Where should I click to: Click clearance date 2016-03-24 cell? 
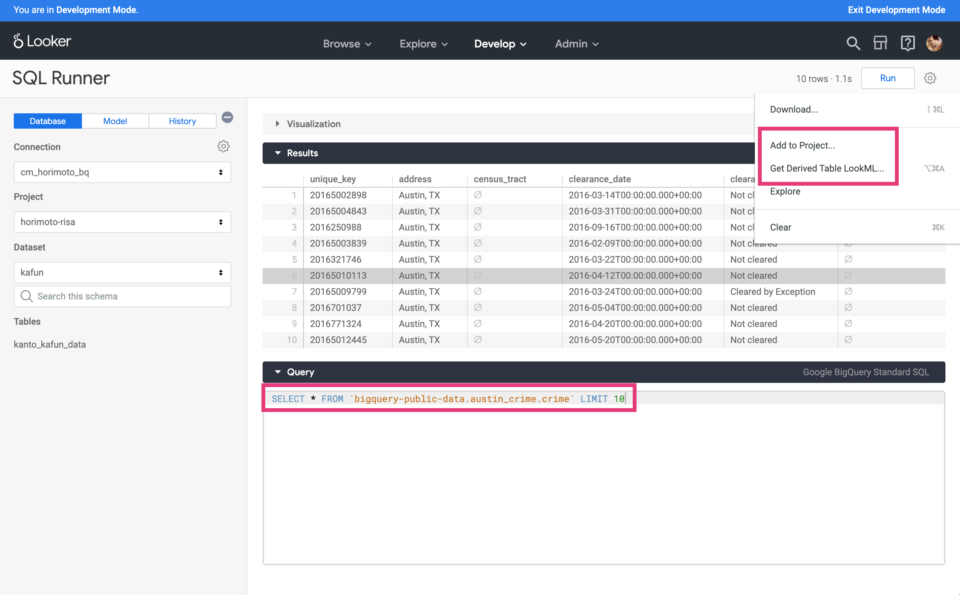click(x=635, y=291)
